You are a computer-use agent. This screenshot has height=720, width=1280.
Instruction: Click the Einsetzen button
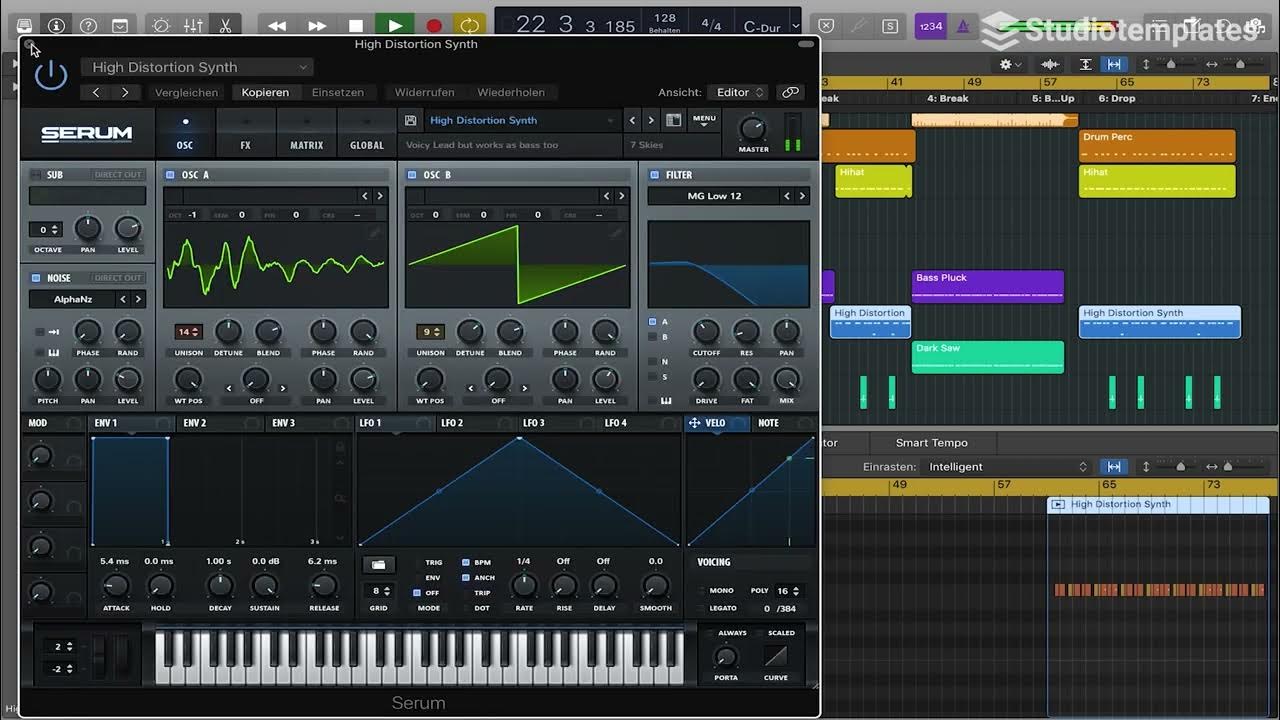(x=338, y=92)
